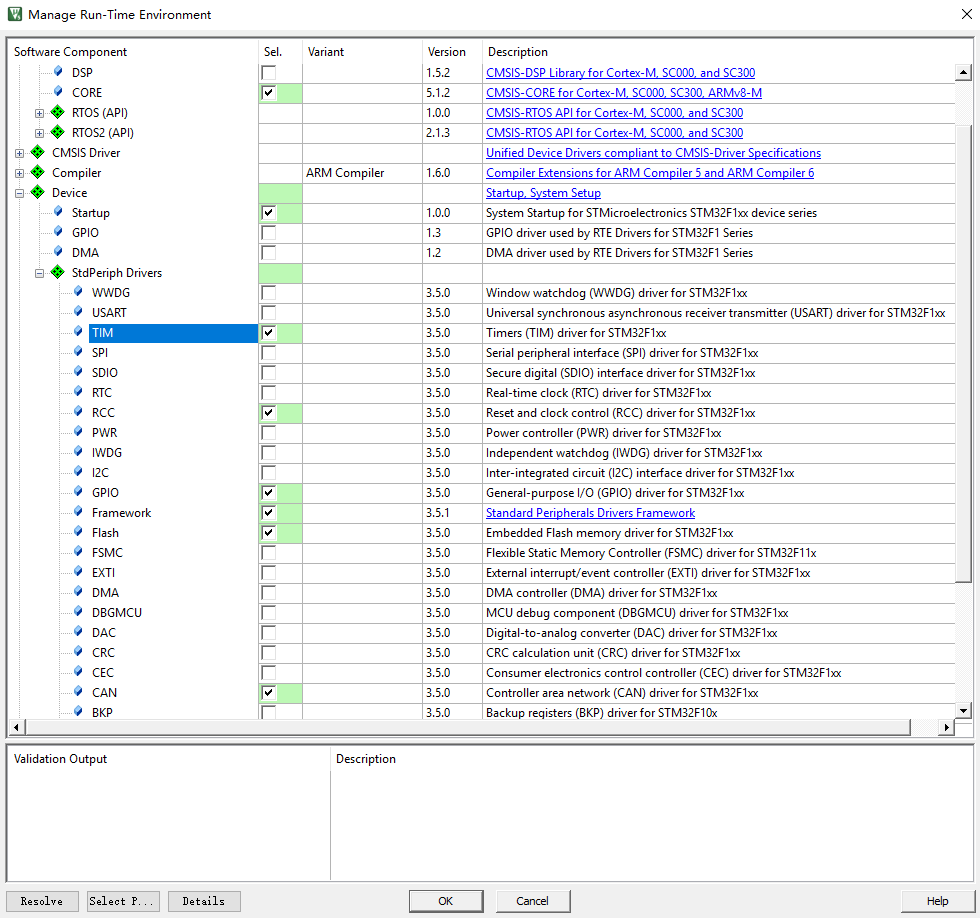Open Help for this dialog
Viewport: 980px width, 918px height.
(x=938, y=901)
